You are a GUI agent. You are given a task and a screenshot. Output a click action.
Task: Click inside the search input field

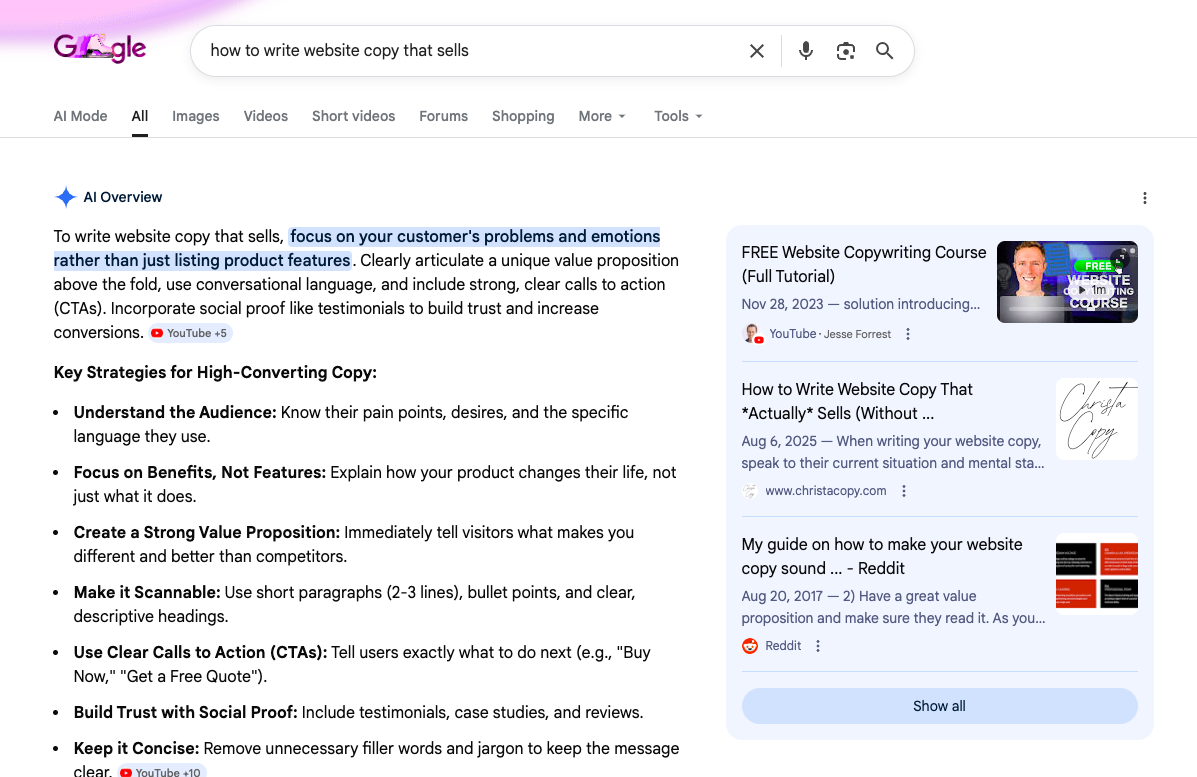tap(450, 50)
